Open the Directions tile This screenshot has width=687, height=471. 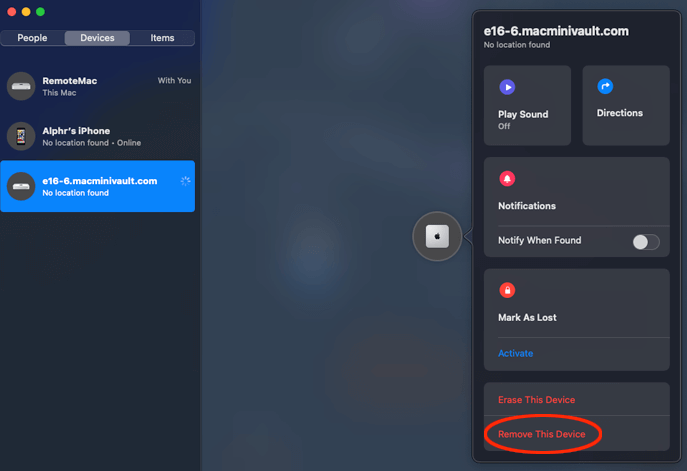(x=626, y=106)
